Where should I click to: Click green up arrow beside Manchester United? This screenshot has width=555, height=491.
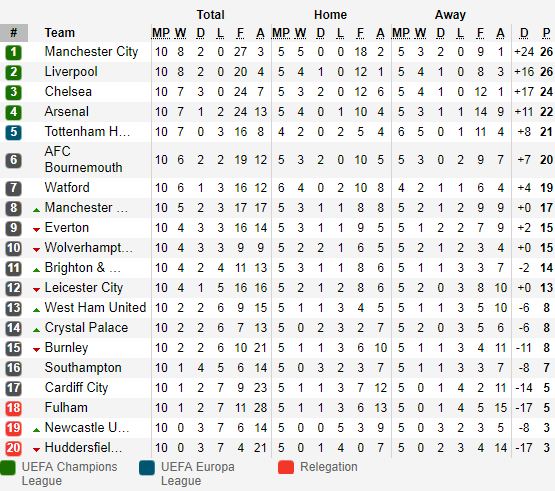36,210
